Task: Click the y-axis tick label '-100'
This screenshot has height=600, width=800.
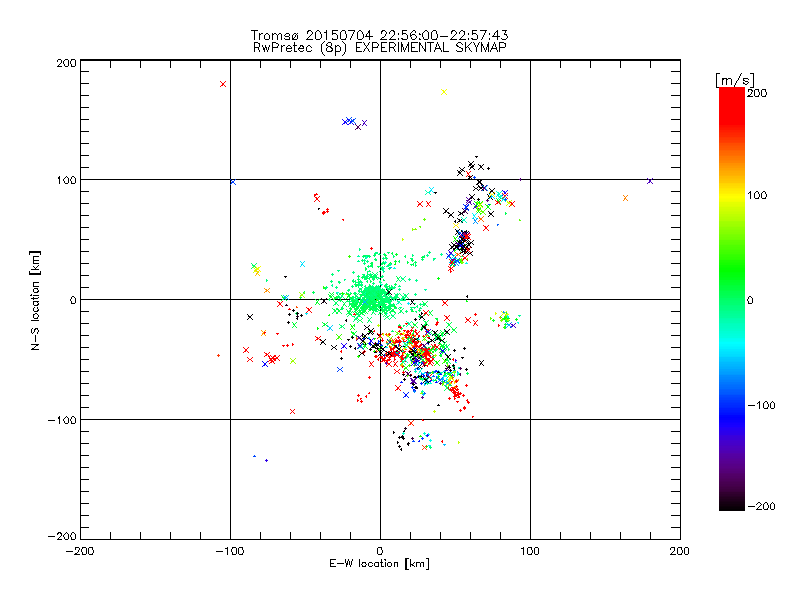Action: point(62,420)
